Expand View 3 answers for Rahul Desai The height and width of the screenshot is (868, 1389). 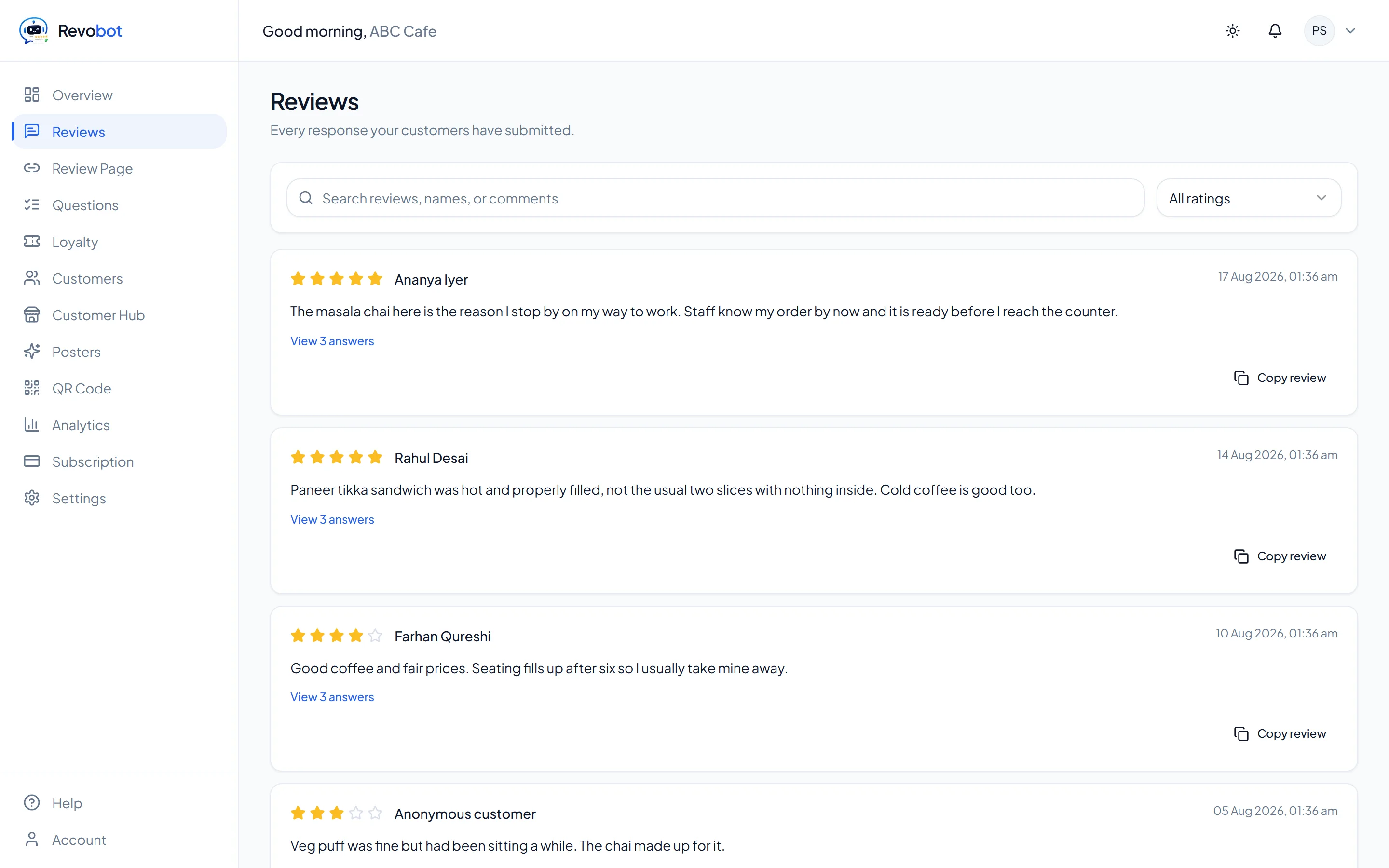point(332,519)
